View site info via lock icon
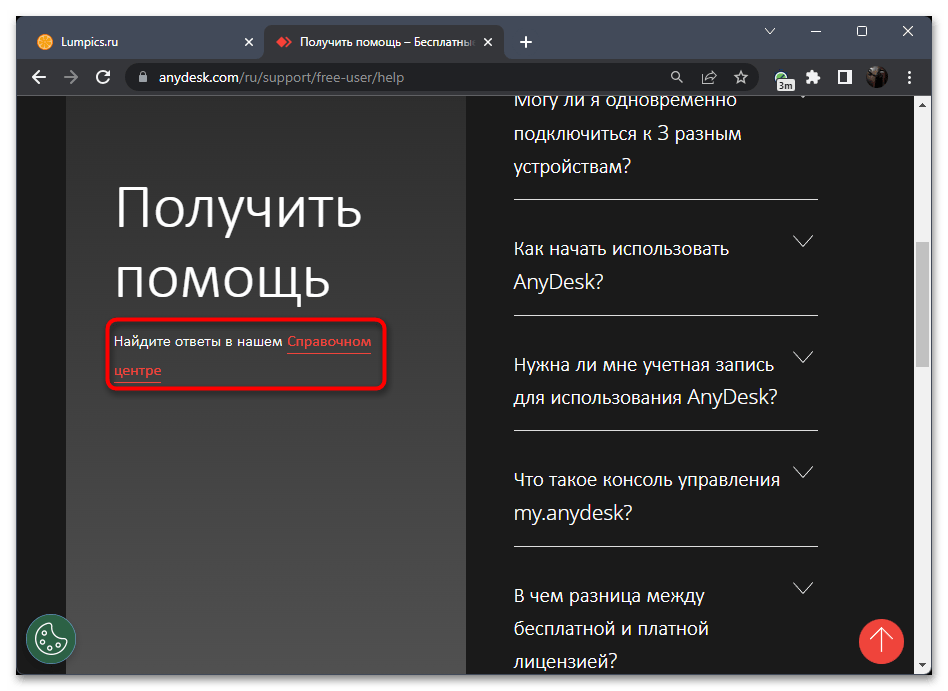 pyautogui.click(x=143, y=77)
